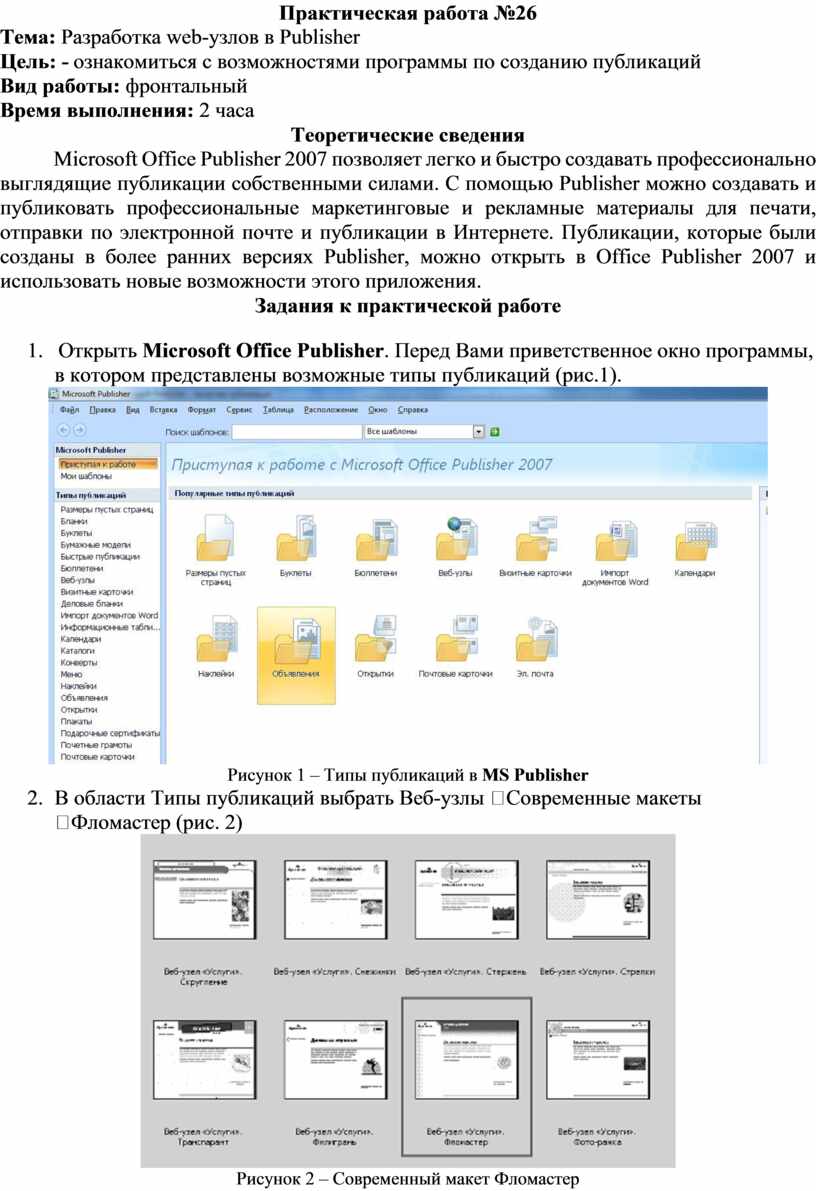The width and height of the screenshot is (816, 1191).
Task: Select Визитные карточки in the sidebar list
Action: [96, 592]
